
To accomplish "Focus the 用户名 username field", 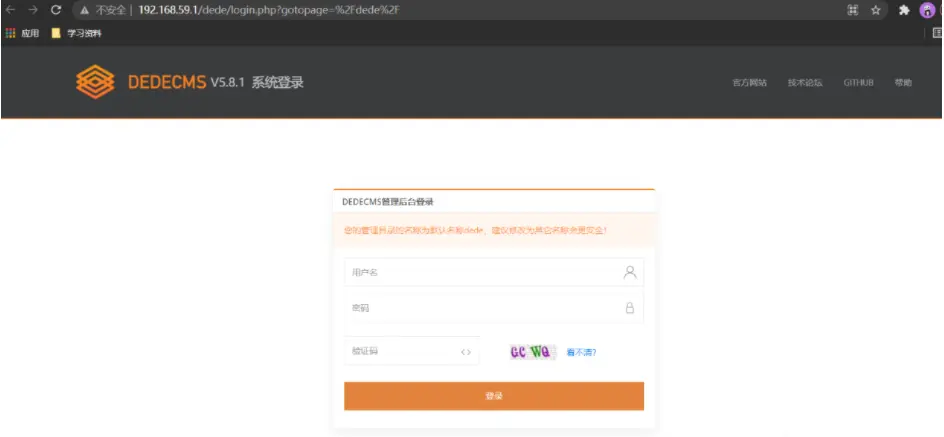I will [494, 272].
